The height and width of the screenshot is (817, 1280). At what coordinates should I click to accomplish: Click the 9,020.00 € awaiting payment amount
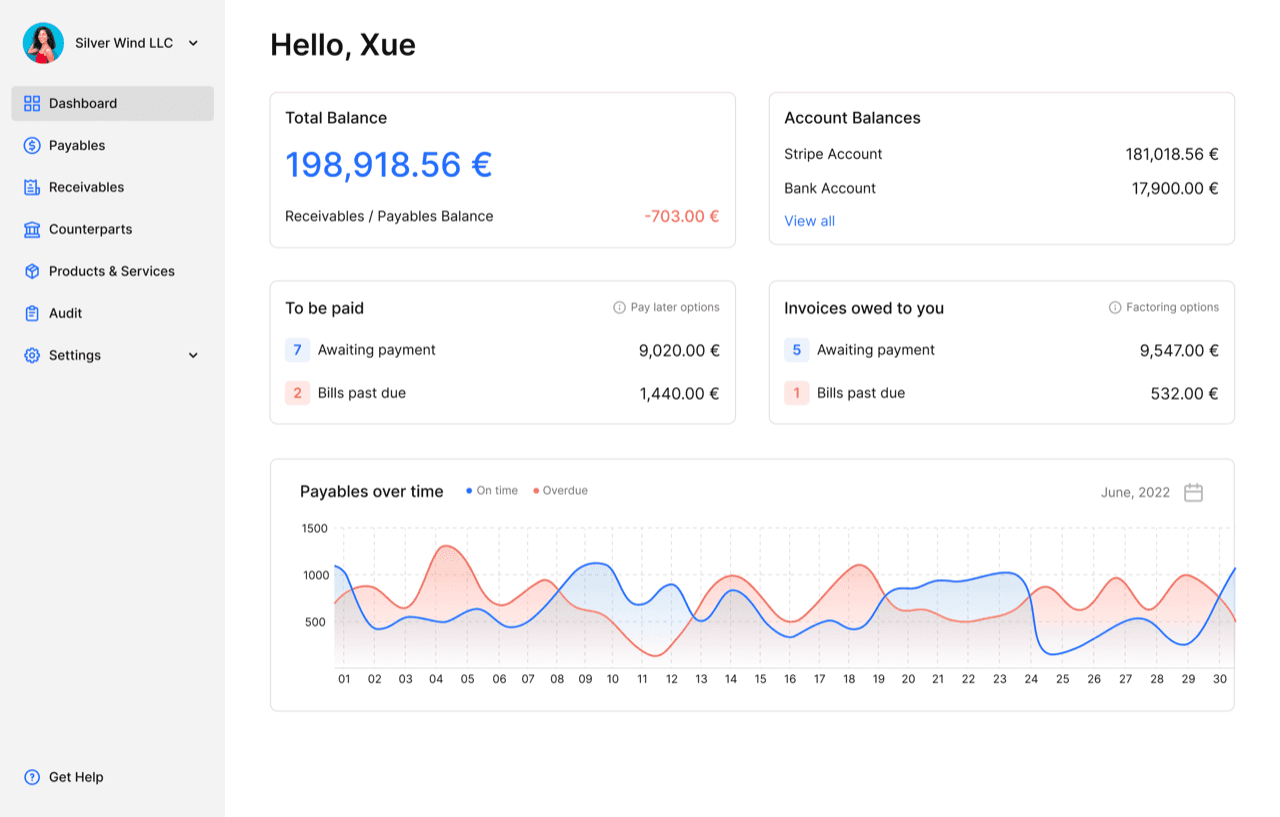[x=679, y=351]
